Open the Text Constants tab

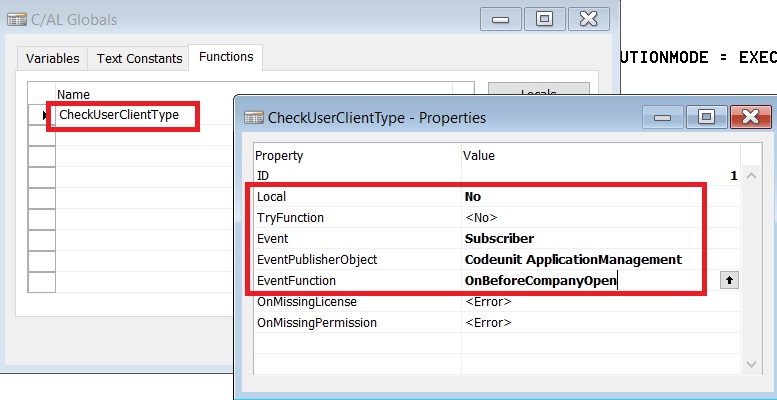coord(139,59)
